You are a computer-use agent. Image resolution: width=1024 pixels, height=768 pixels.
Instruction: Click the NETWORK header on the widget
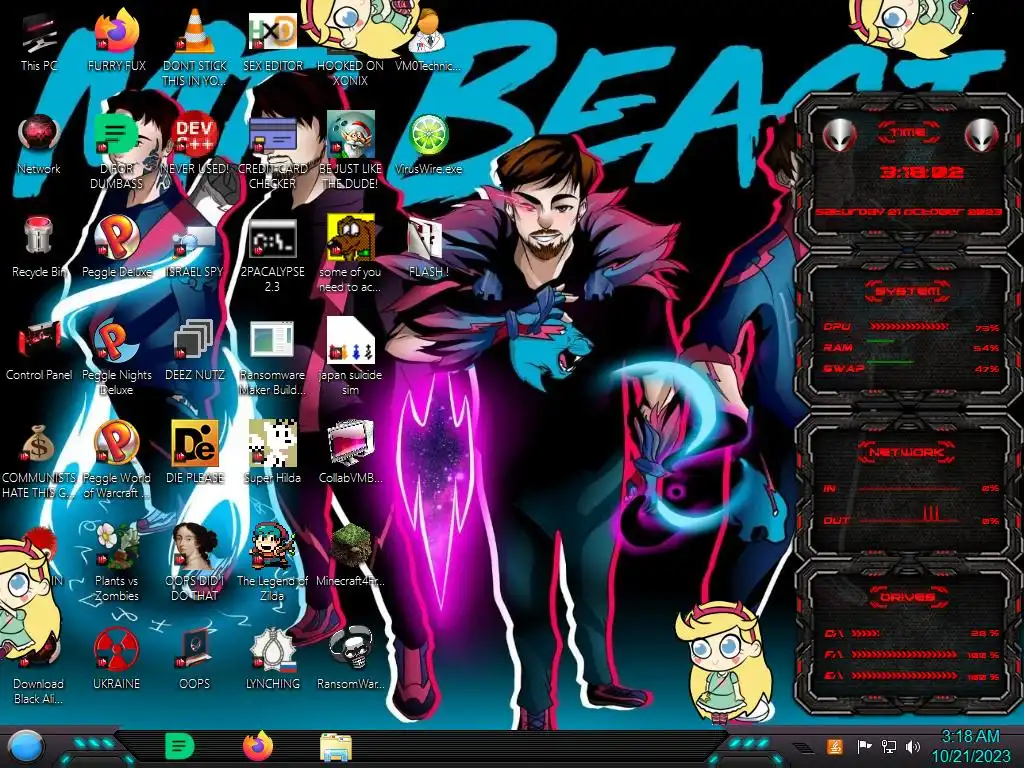click(x=908, y=451)
